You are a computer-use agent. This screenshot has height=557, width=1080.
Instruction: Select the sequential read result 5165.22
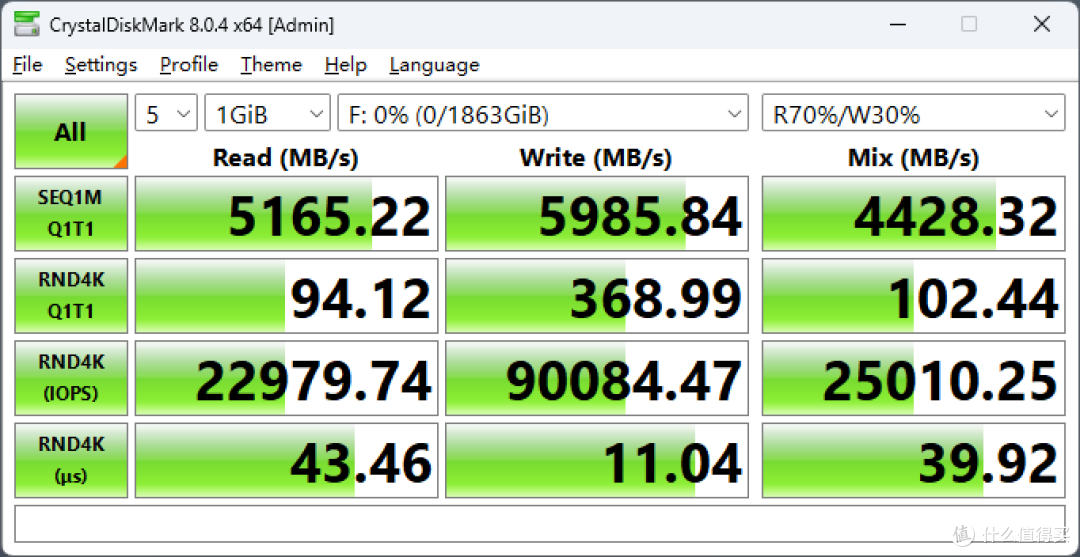click(287, 213)
